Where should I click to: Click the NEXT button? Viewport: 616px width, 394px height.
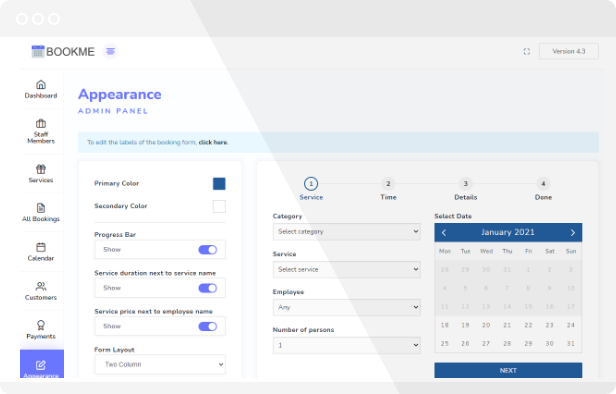point(508,370)
